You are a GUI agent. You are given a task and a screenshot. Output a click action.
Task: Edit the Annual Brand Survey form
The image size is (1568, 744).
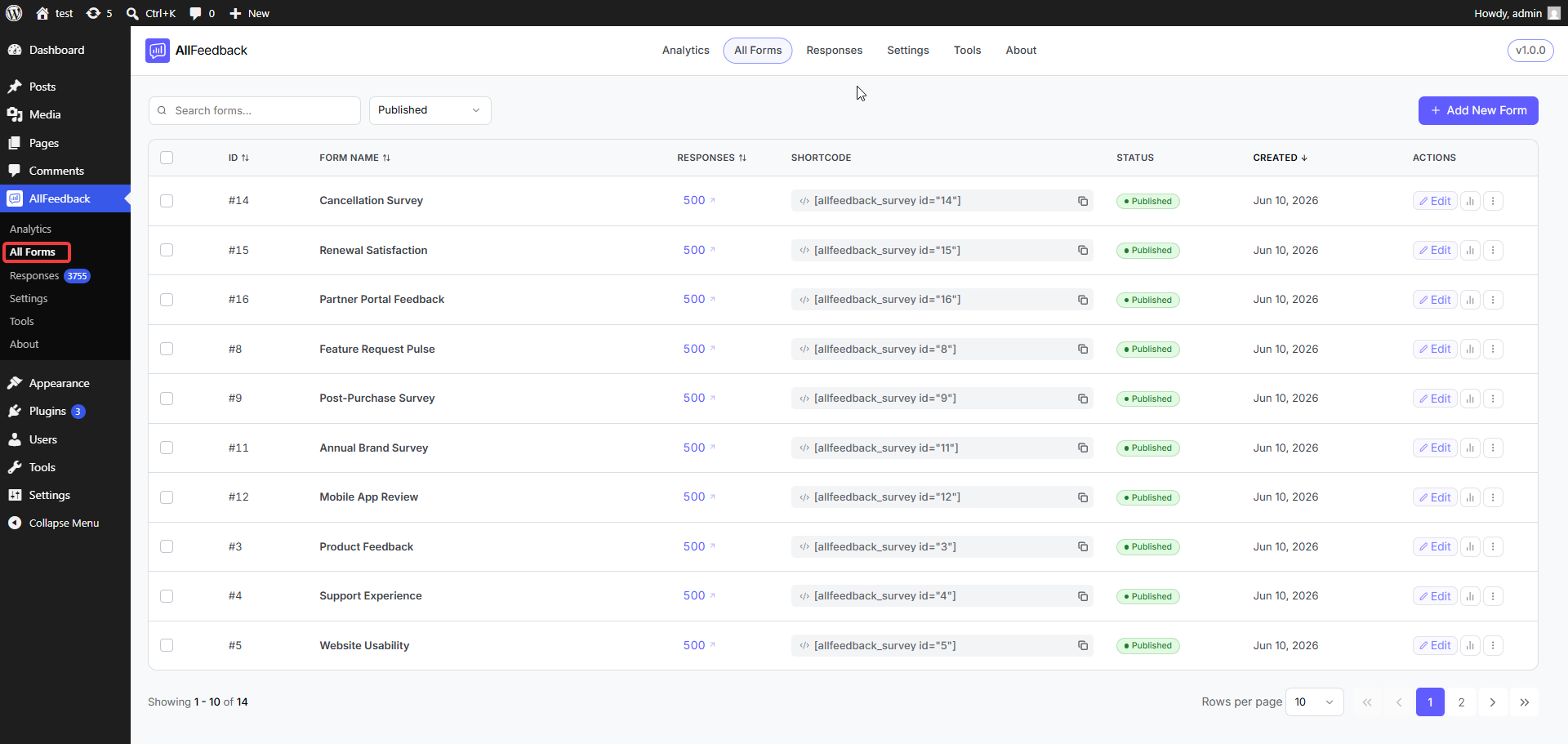[x=1435, y=448]
